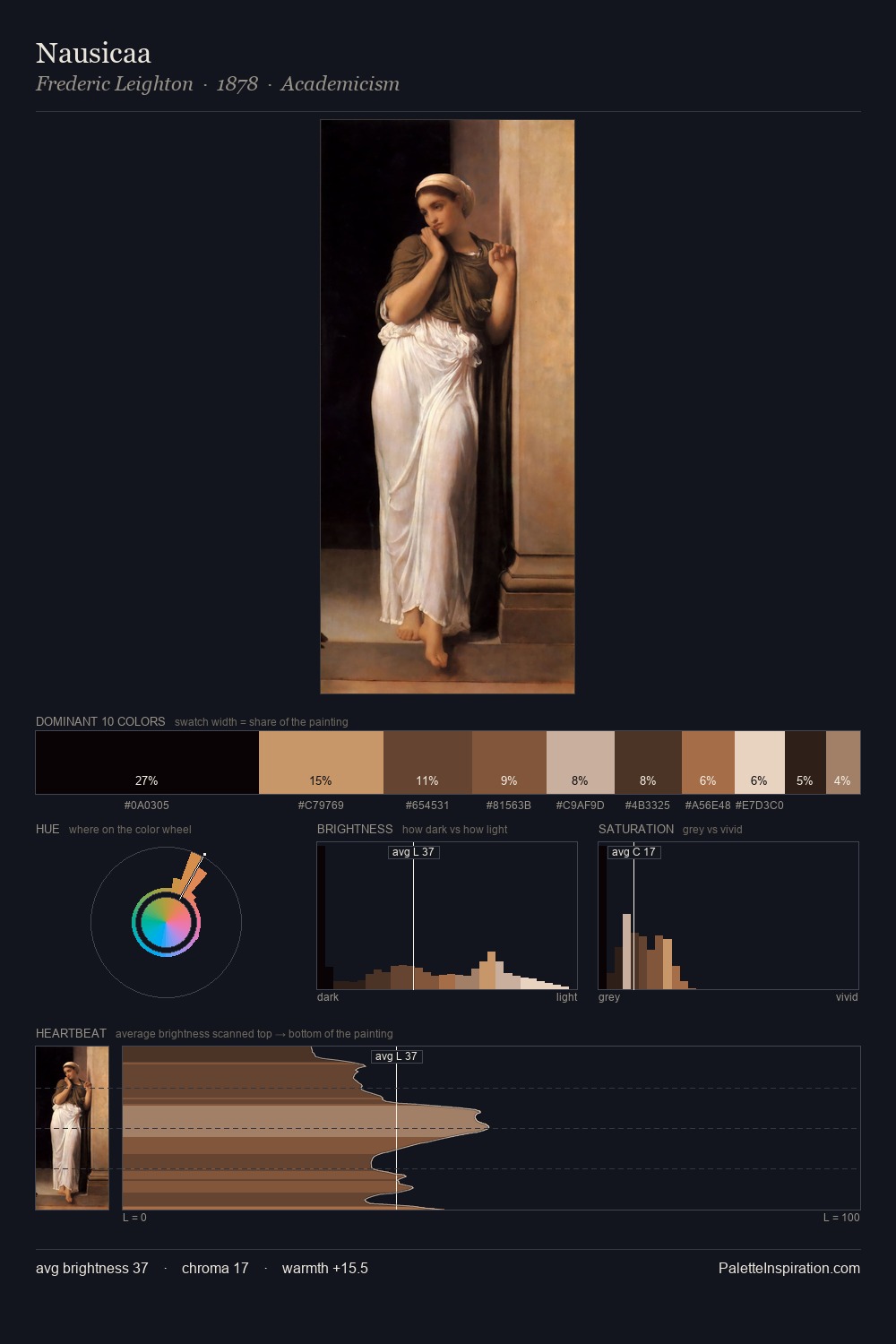The image size is (896, 1344).
Task: Click 'swatch width = share of the painting' caption
Action: (x=262, y=722)
